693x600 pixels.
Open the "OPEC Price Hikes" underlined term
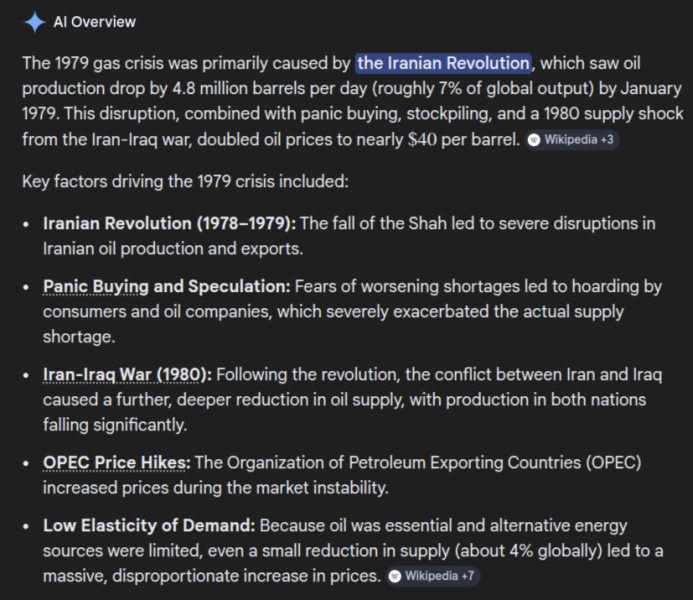pyautogui.click(x=116, y=463)
